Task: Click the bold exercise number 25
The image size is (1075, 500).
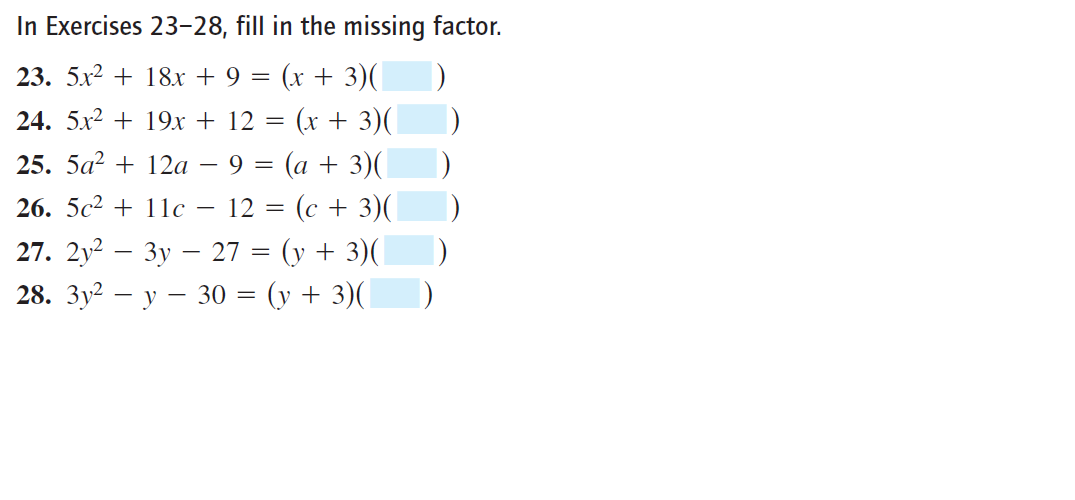Action: (35, 165)
